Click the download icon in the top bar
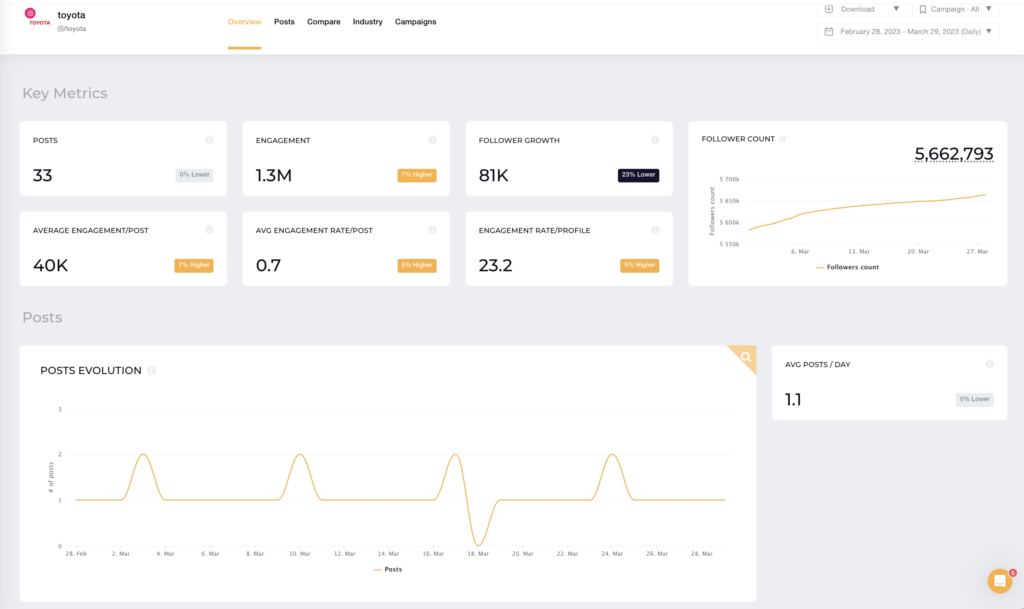 830,8
